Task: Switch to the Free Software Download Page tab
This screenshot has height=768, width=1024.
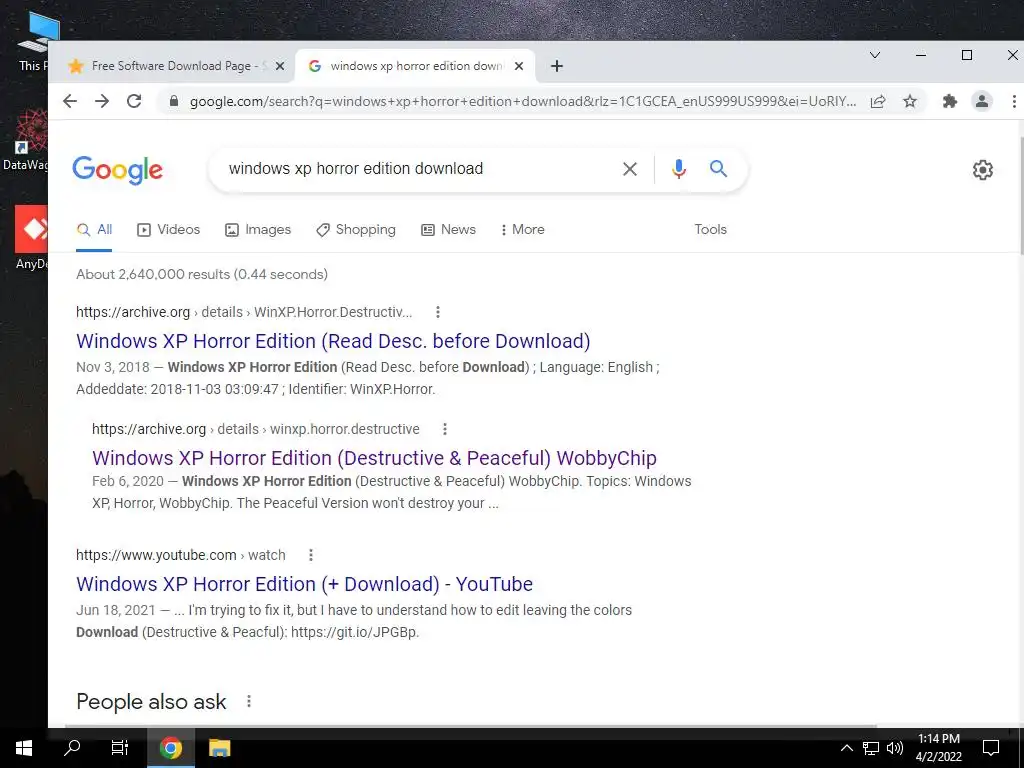Action: 176,66
